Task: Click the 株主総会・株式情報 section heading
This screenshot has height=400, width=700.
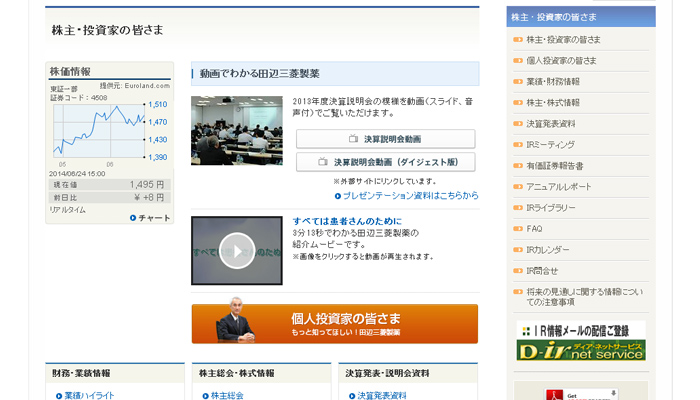Action: (237, 373)
